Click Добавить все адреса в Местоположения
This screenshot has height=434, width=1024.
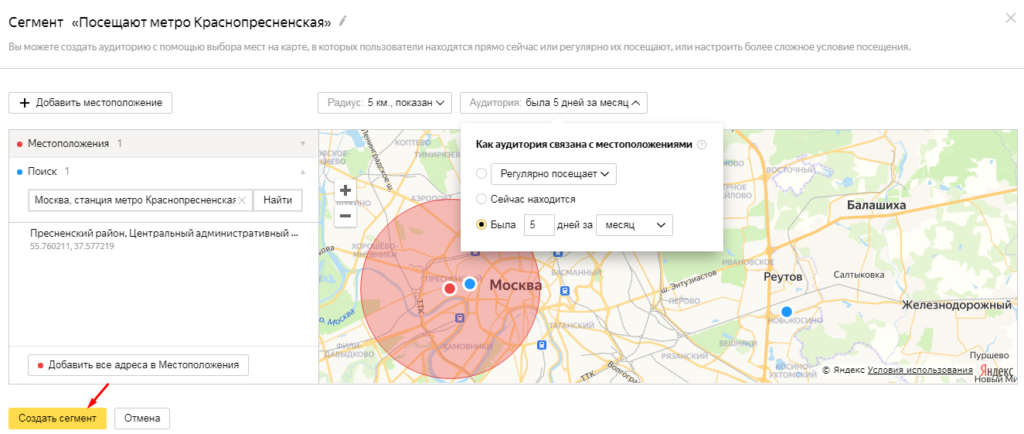(138, 365)
